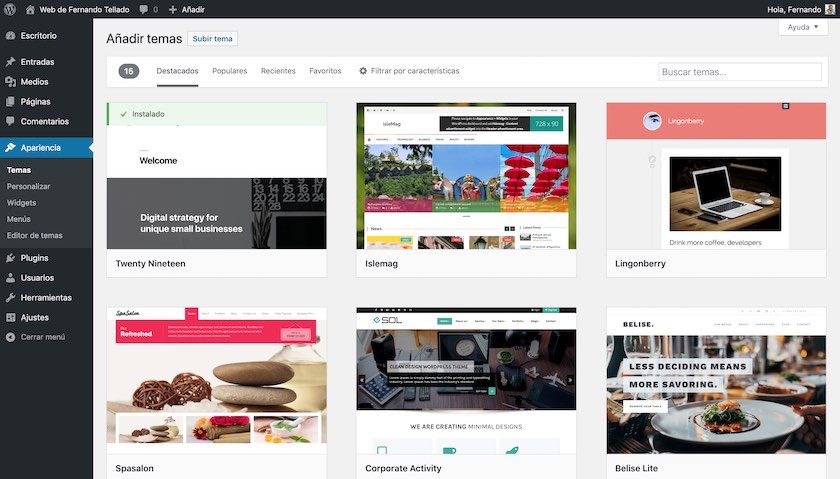The height and width of the screenshot is (479, 840).
Task: Open Ajustes settings
Action: click(x=34, y=317)
